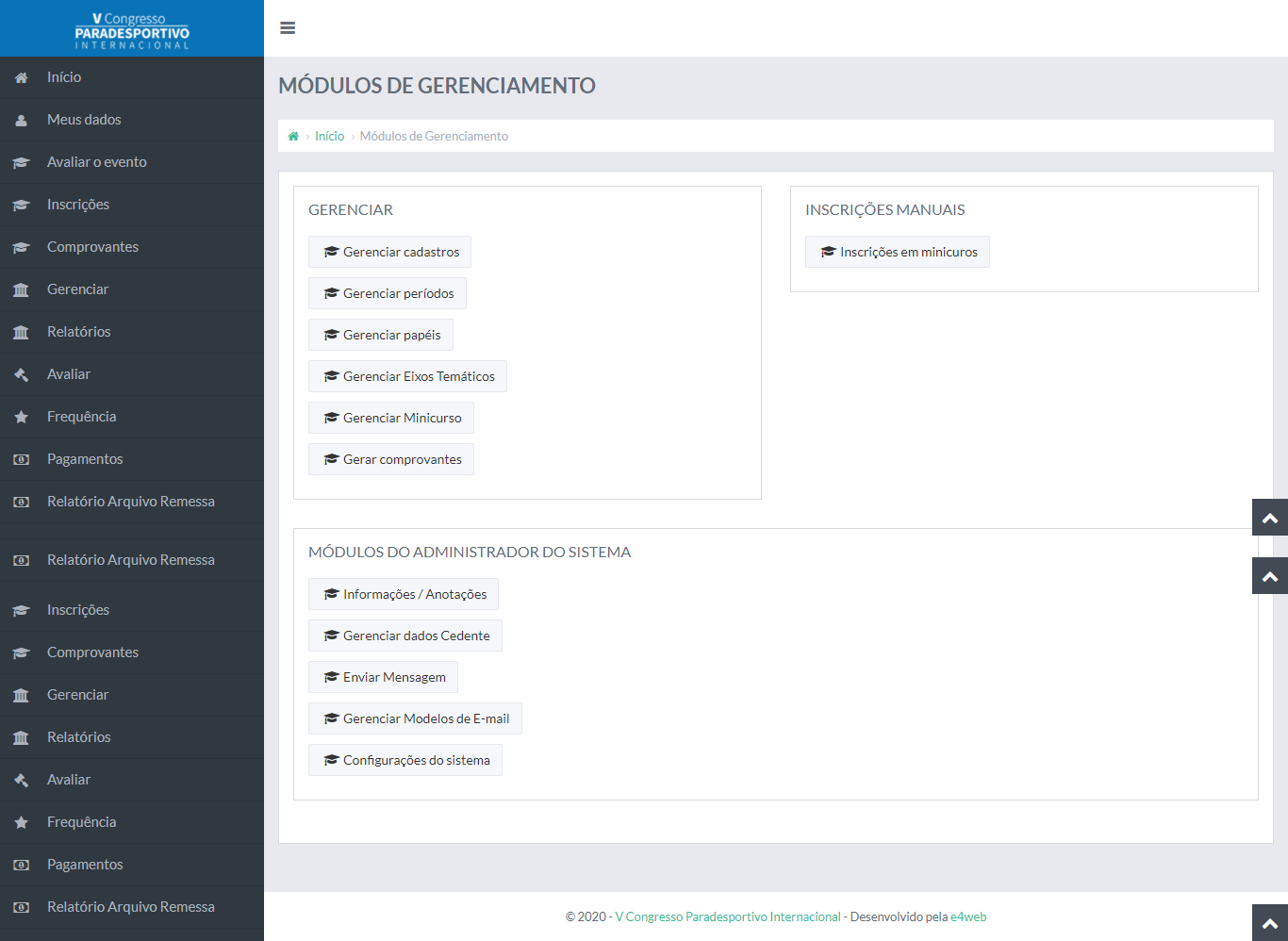The width and height of the screenshot is (1288, 941).
Task: Open Gerenciar períodos module
Action: click(x=388, y=293)
